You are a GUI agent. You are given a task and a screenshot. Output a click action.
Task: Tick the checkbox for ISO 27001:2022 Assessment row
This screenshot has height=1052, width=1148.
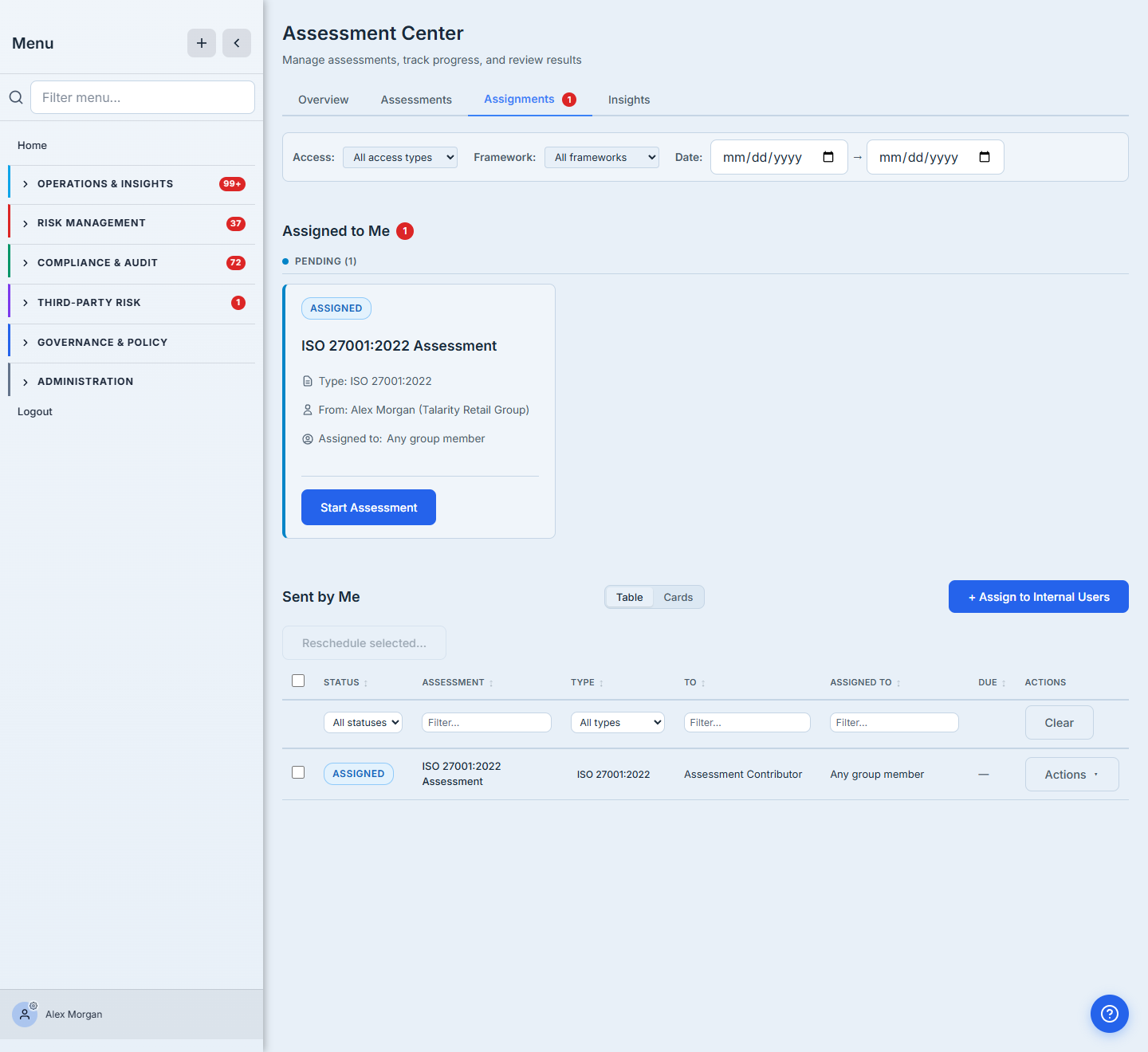298,772
